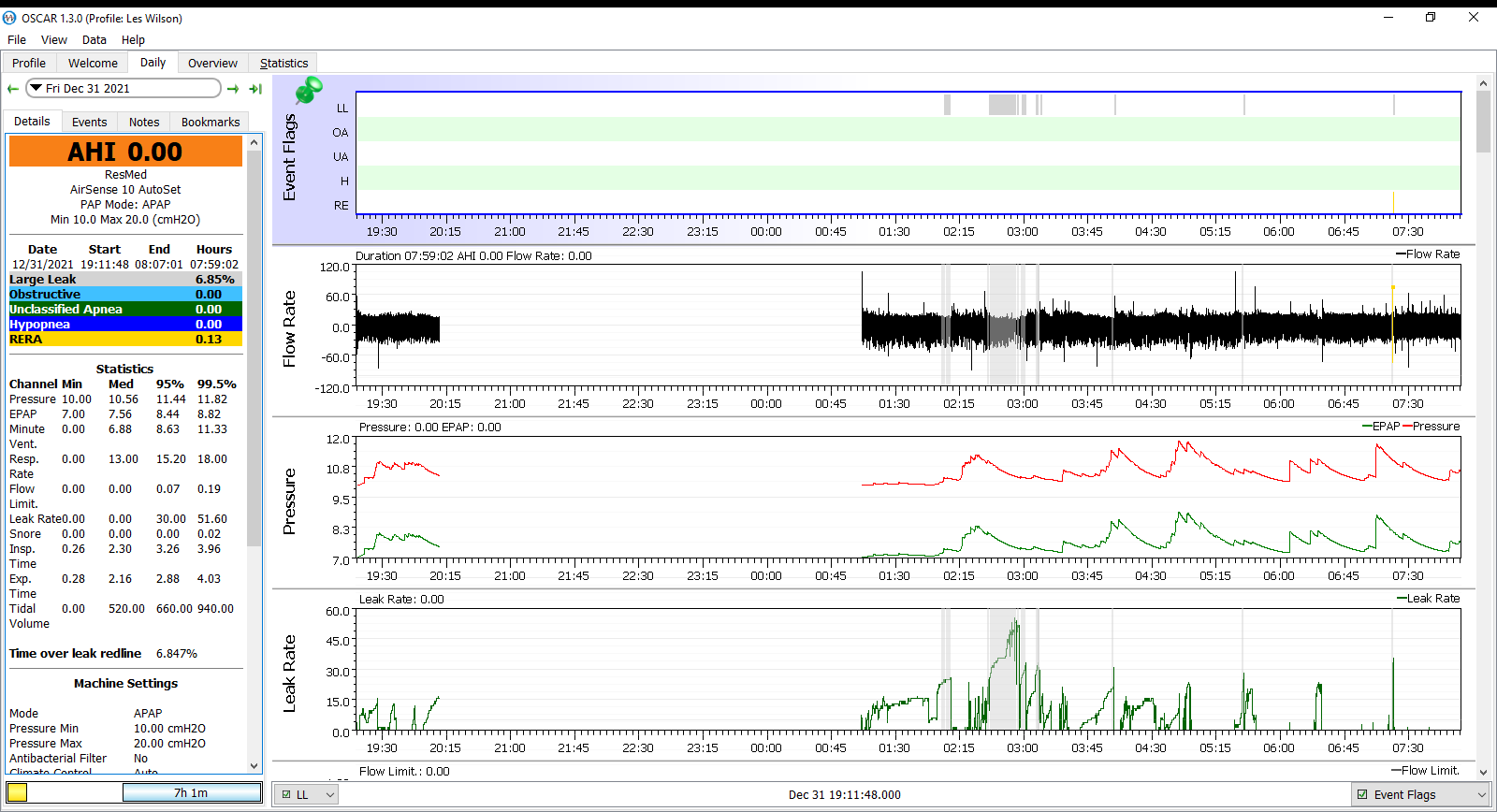Switch to the Overview tab

tap(212, 63)
